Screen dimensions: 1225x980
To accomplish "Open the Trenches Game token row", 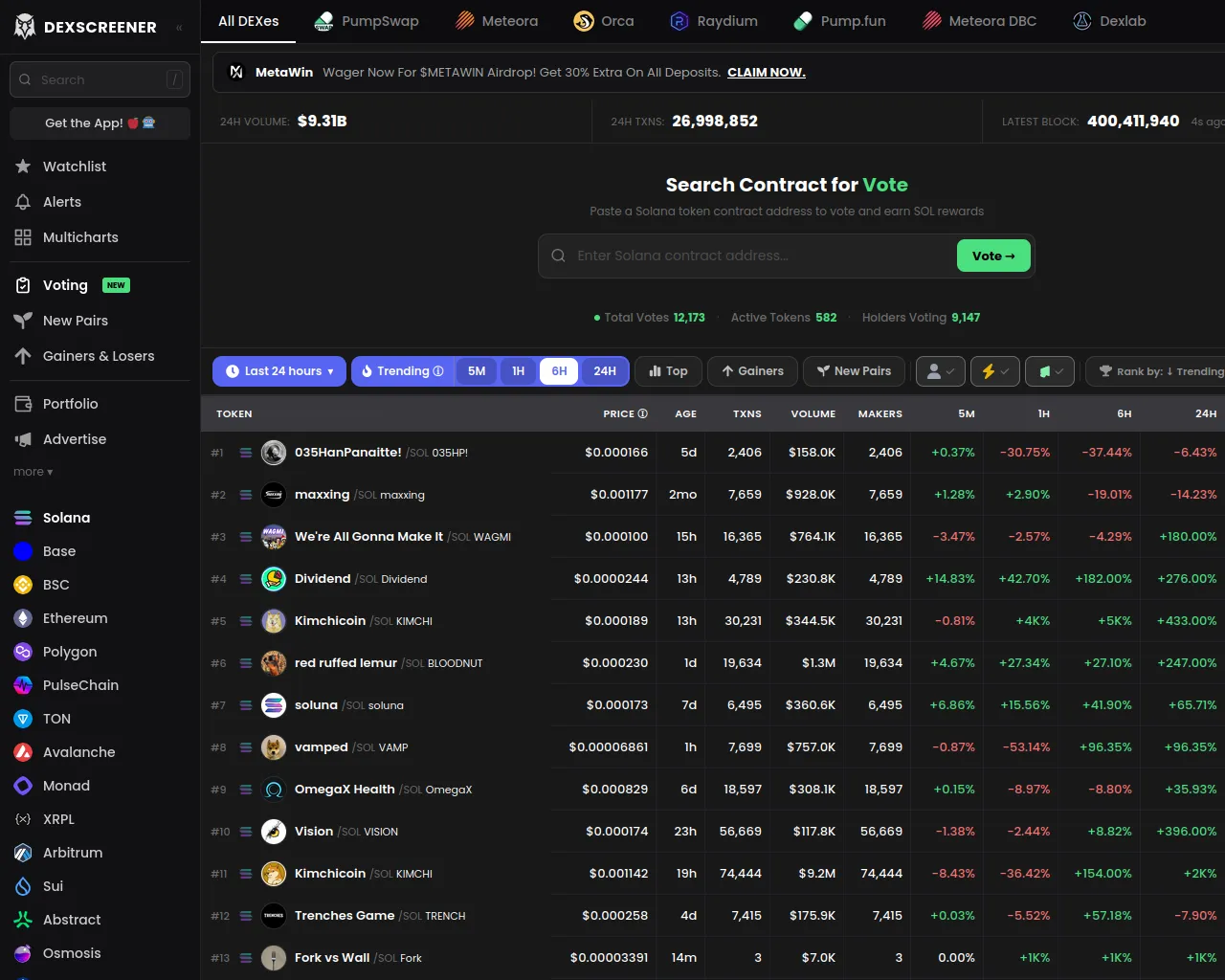I will click(x=713, y=916).
